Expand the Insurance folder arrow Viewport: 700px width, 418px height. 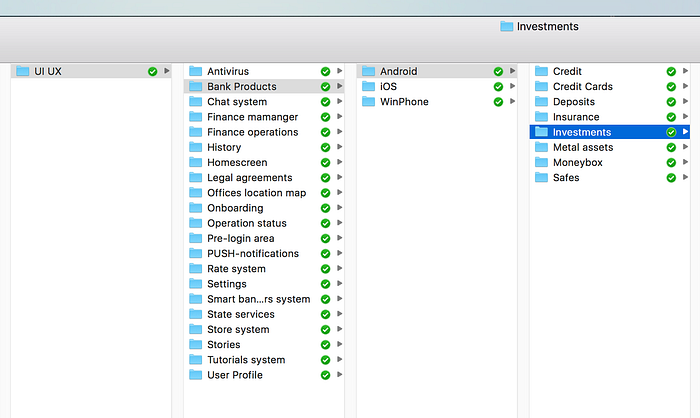click(x=685, y=117)
